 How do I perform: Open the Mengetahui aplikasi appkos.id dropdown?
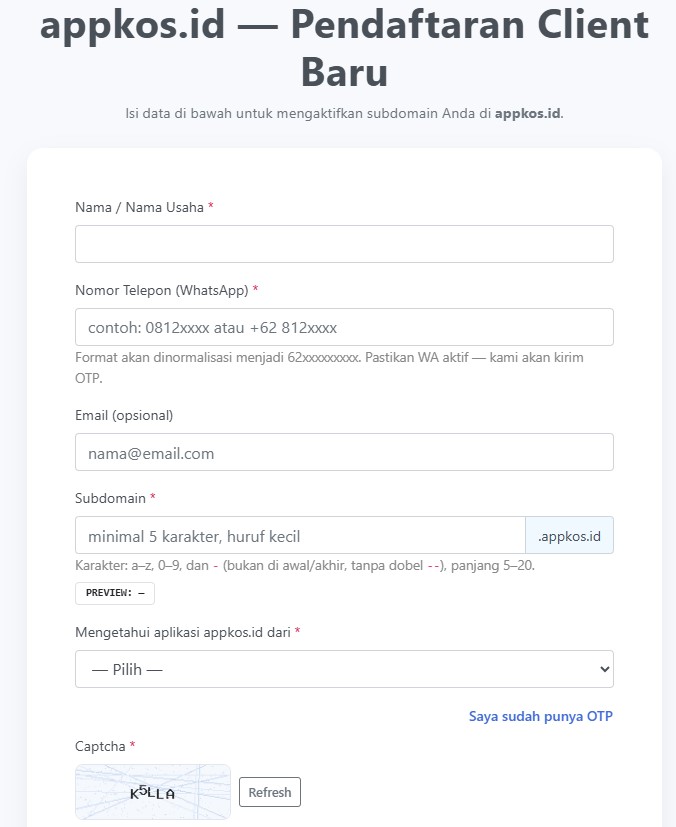point(344,669)
